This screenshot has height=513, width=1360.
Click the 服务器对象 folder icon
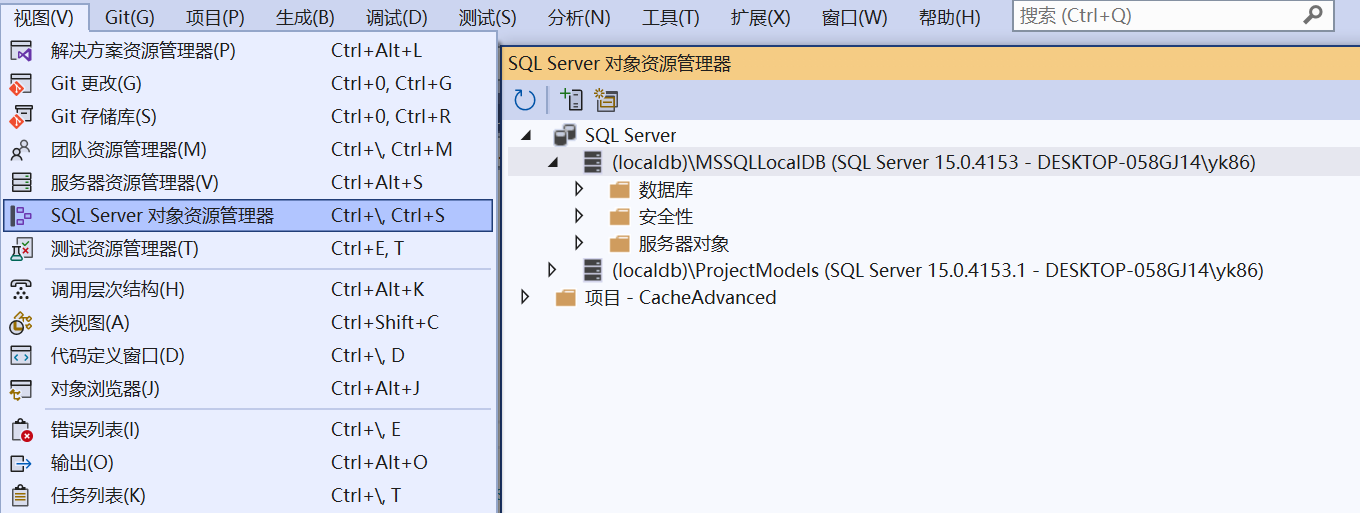click(620, 243)
